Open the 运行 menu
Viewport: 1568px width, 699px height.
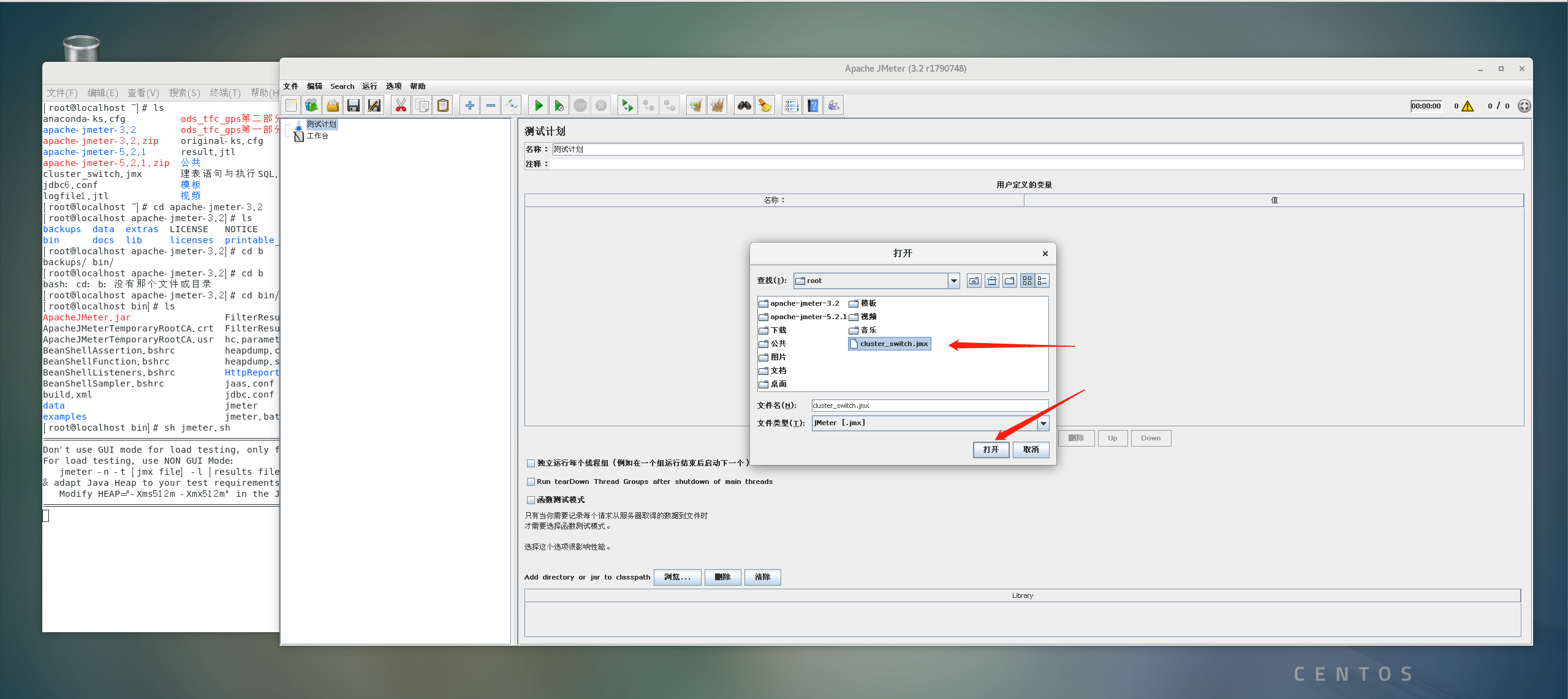(369, 86)
